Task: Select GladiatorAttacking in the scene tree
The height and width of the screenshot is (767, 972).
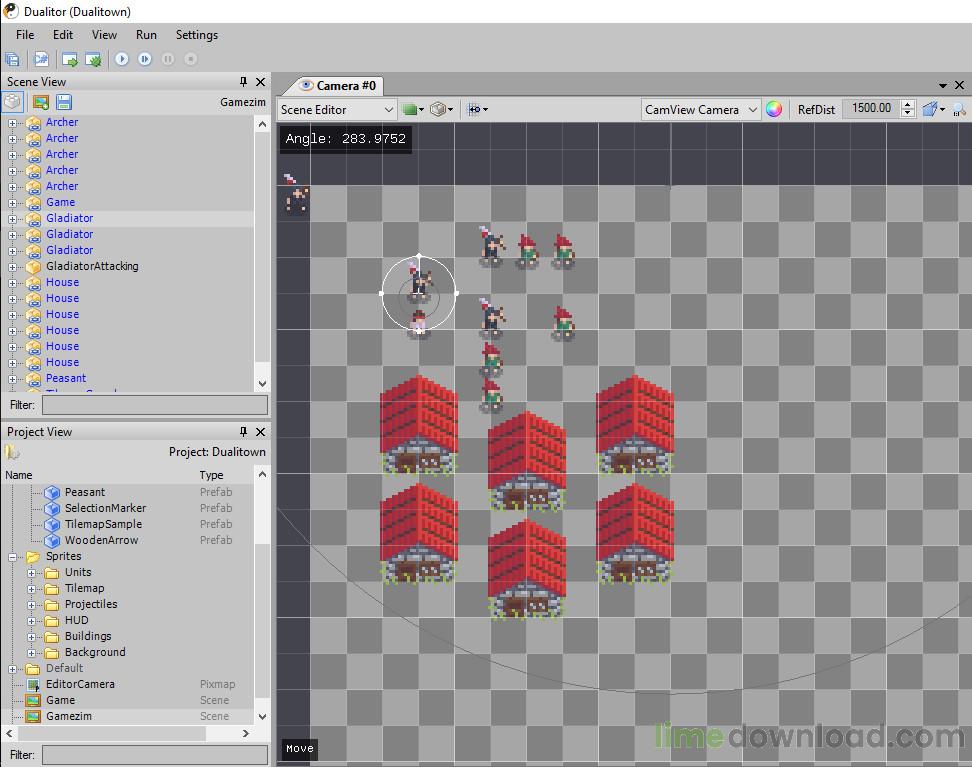Action: tap(92, 266)
